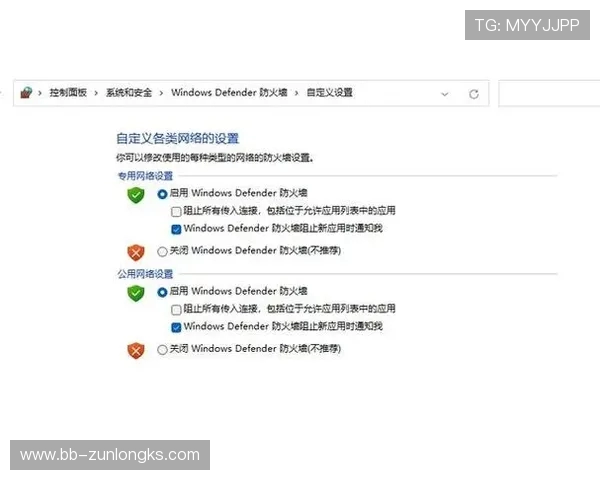Image resolution: width=600 pixels, height=480 pixels.
Task: Expand chevron after Control Panel icon
Action: click(40, 93)
